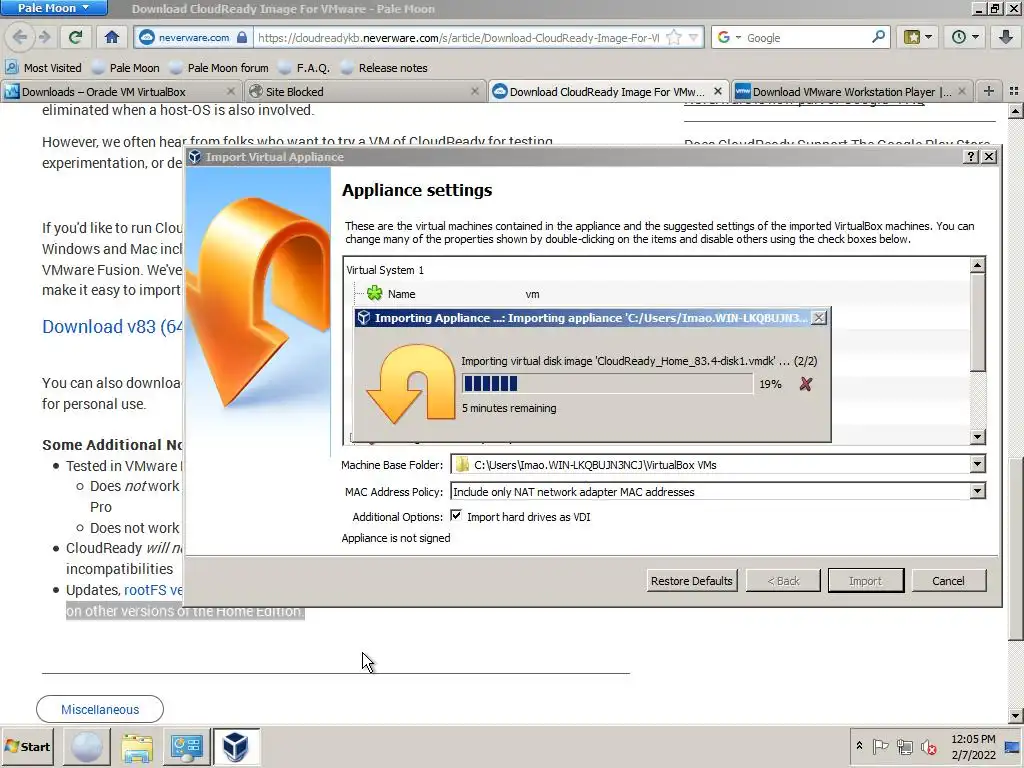Viewport: 1024px width, 768px height.
Task: Click the Cancel button in import dialog
Action: [948, 581]
